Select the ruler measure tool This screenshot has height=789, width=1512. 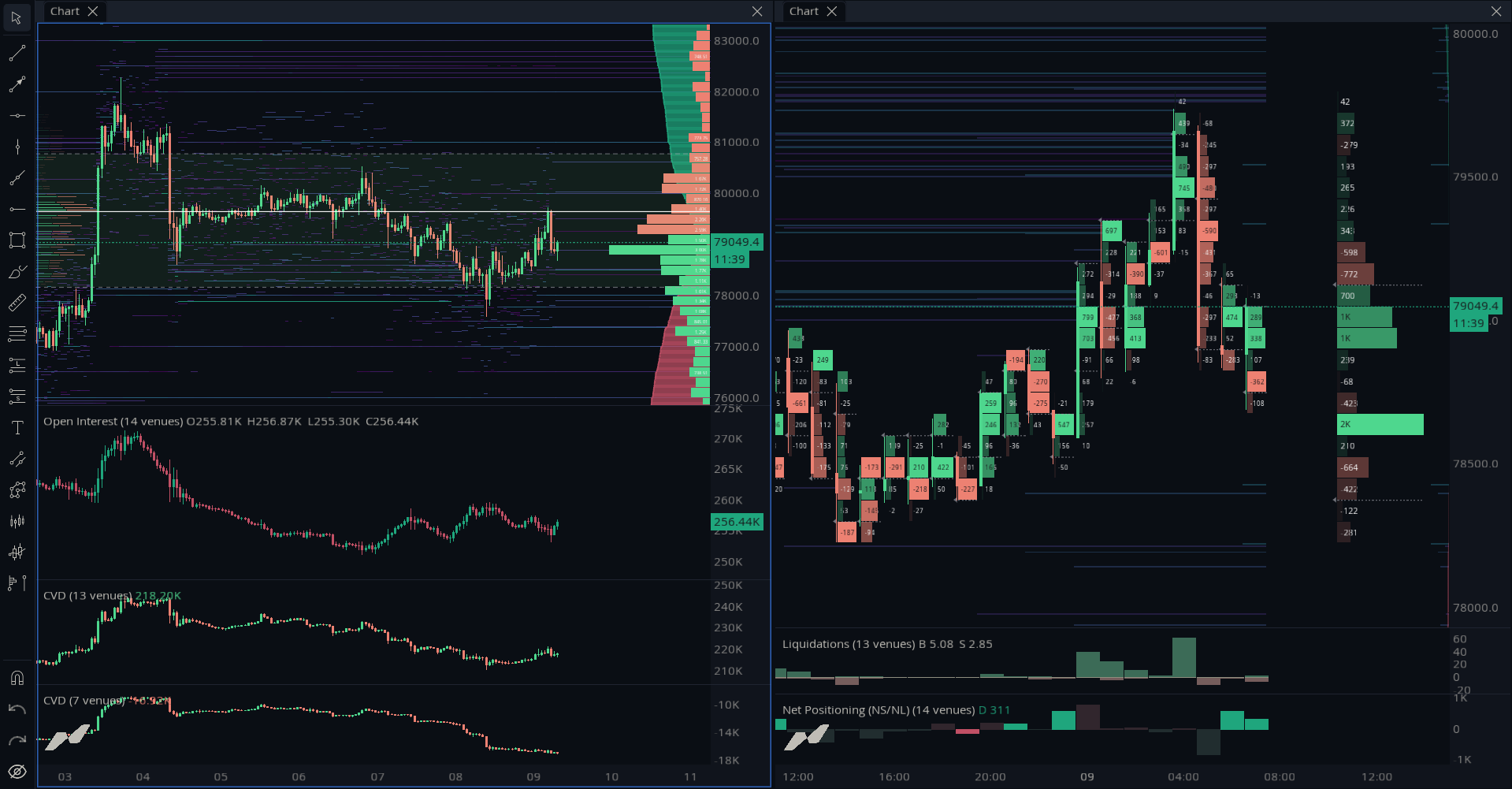click(x=17, y=303)
